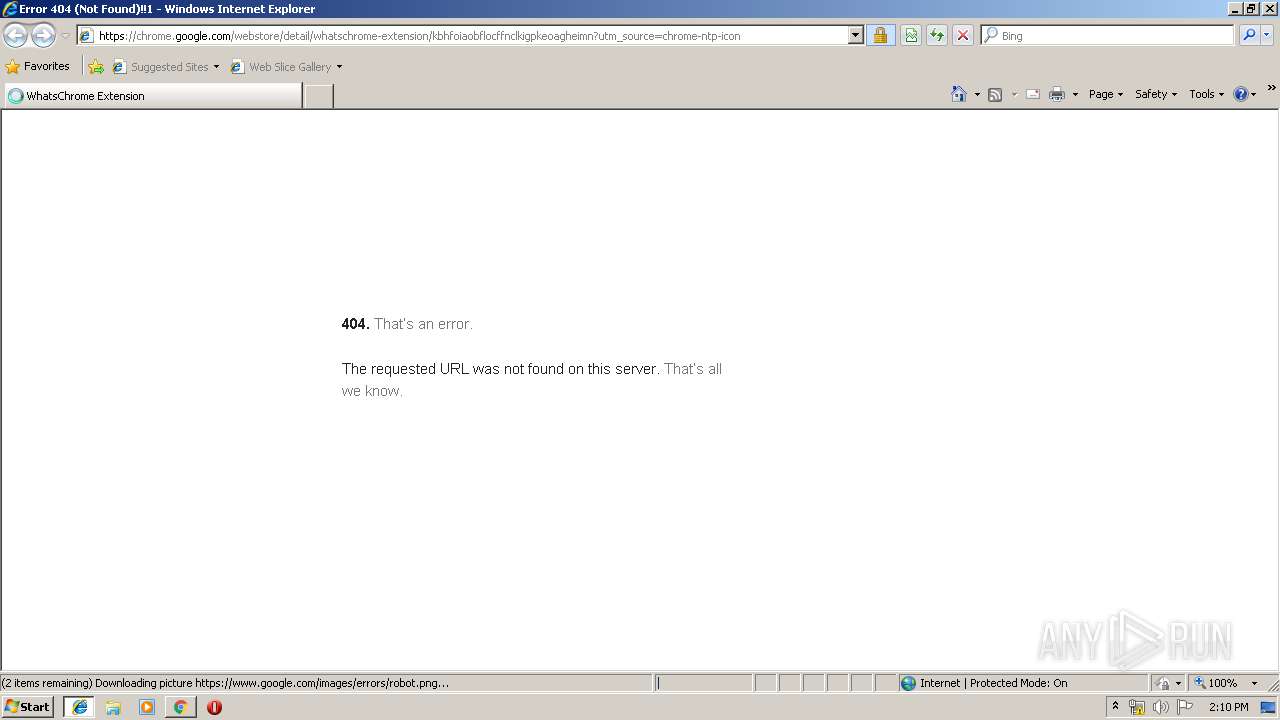Expand the Home button dropdown arrow

tap(977, 94)
